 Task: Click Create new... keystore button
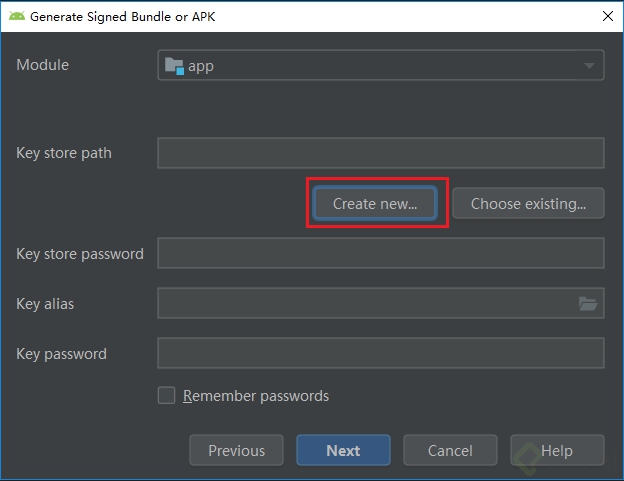click(375, 203)
